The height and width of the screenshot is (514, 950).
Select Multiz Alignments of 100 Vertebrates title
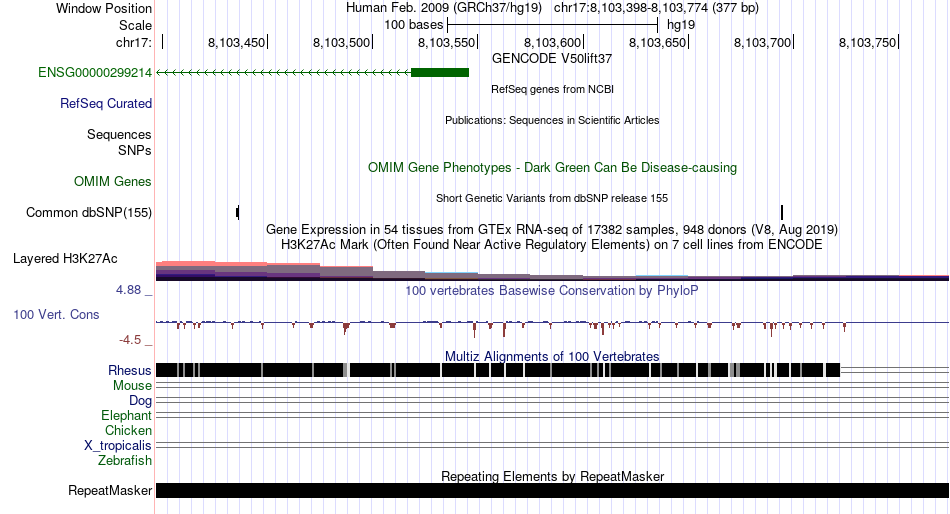click(x=552, y=356)
